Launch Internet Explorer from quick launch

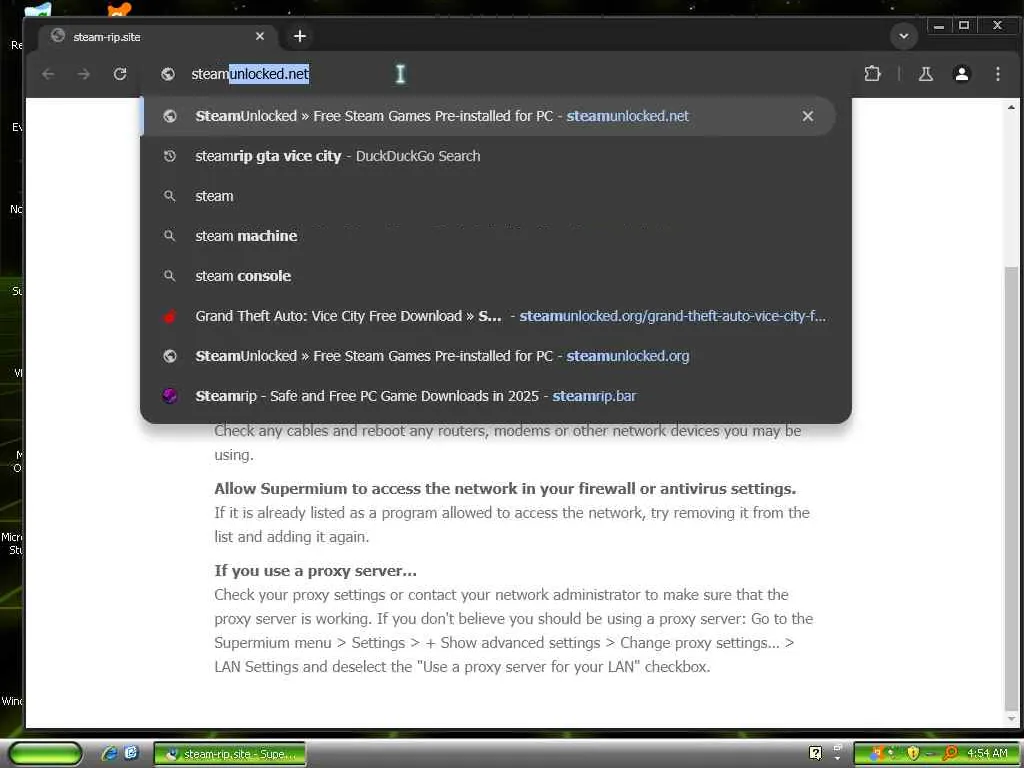coord(109,754)
